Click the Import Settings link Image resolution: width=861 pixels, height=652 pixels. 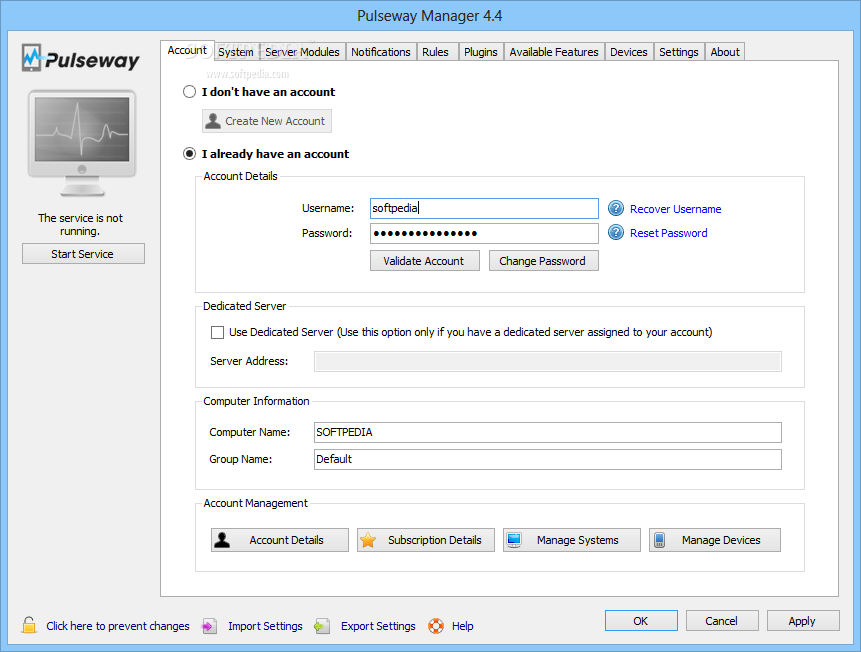coord(265,626)
